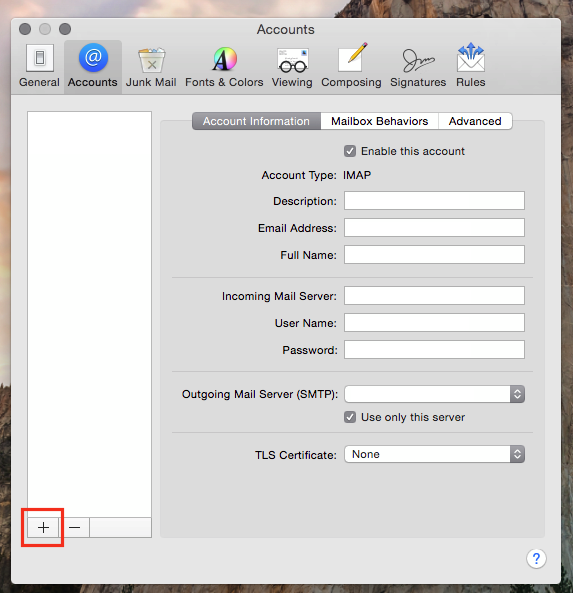Open the General preferences pane
573x593 pixels.
pyautogui.click(x=39, y=66)
